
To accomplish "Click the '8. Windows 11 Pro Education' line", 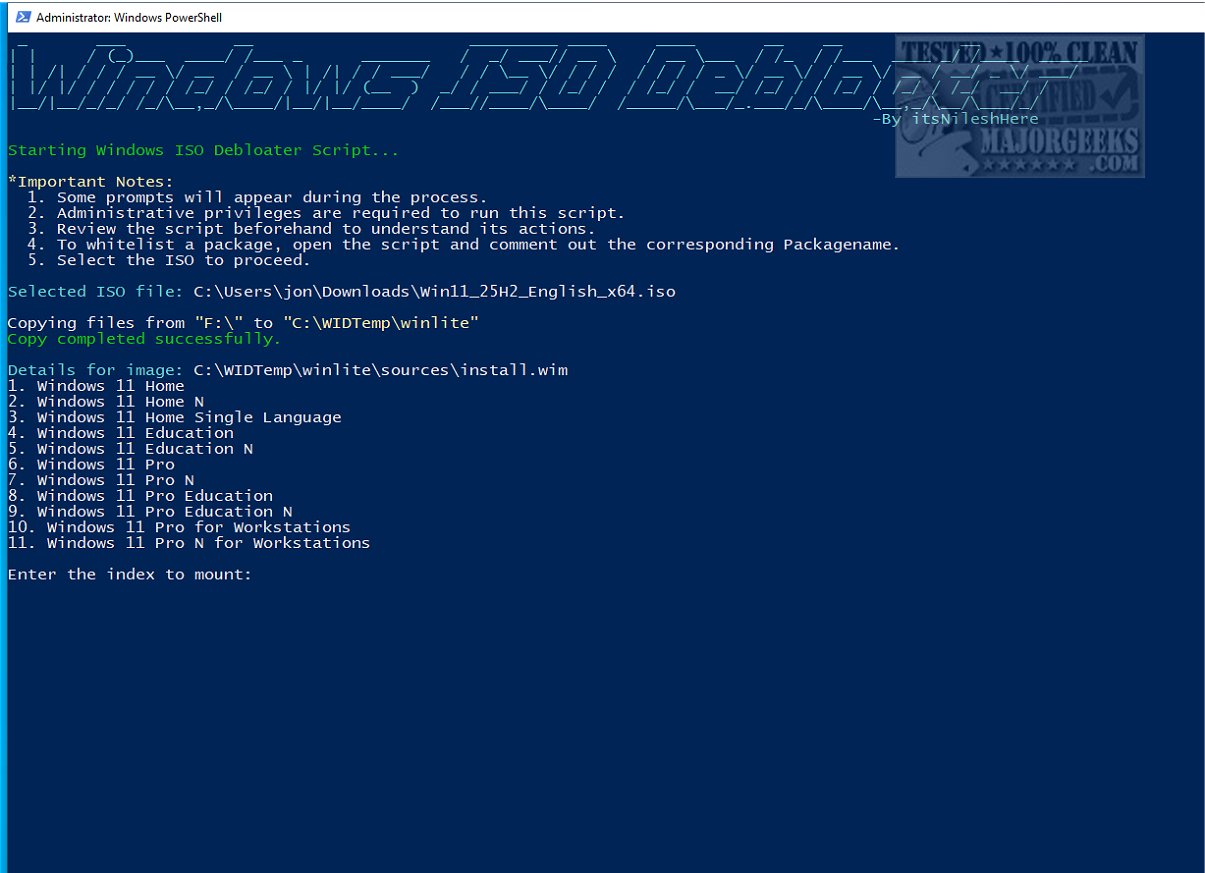I will click(x=140, y=496).
